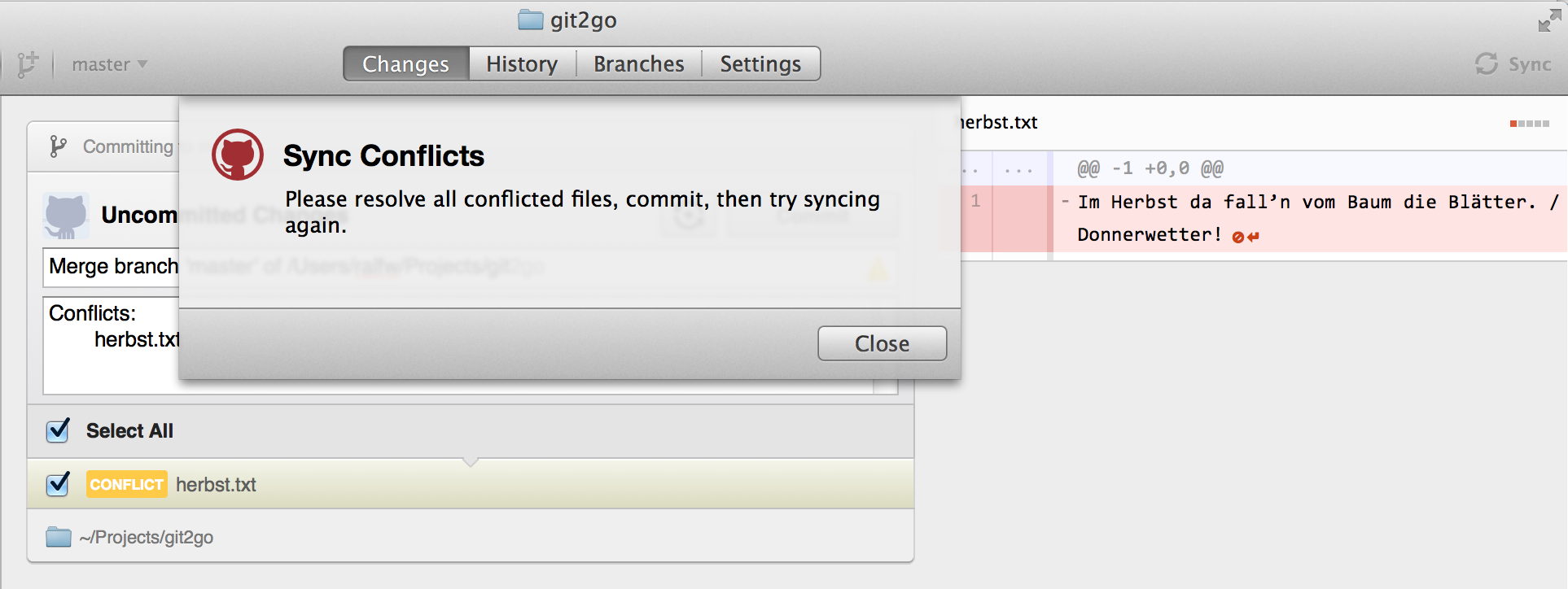This screenshot has width=1568, height=589.
Task: Click the git2go folder icon in title
Action: click(531, 20)
